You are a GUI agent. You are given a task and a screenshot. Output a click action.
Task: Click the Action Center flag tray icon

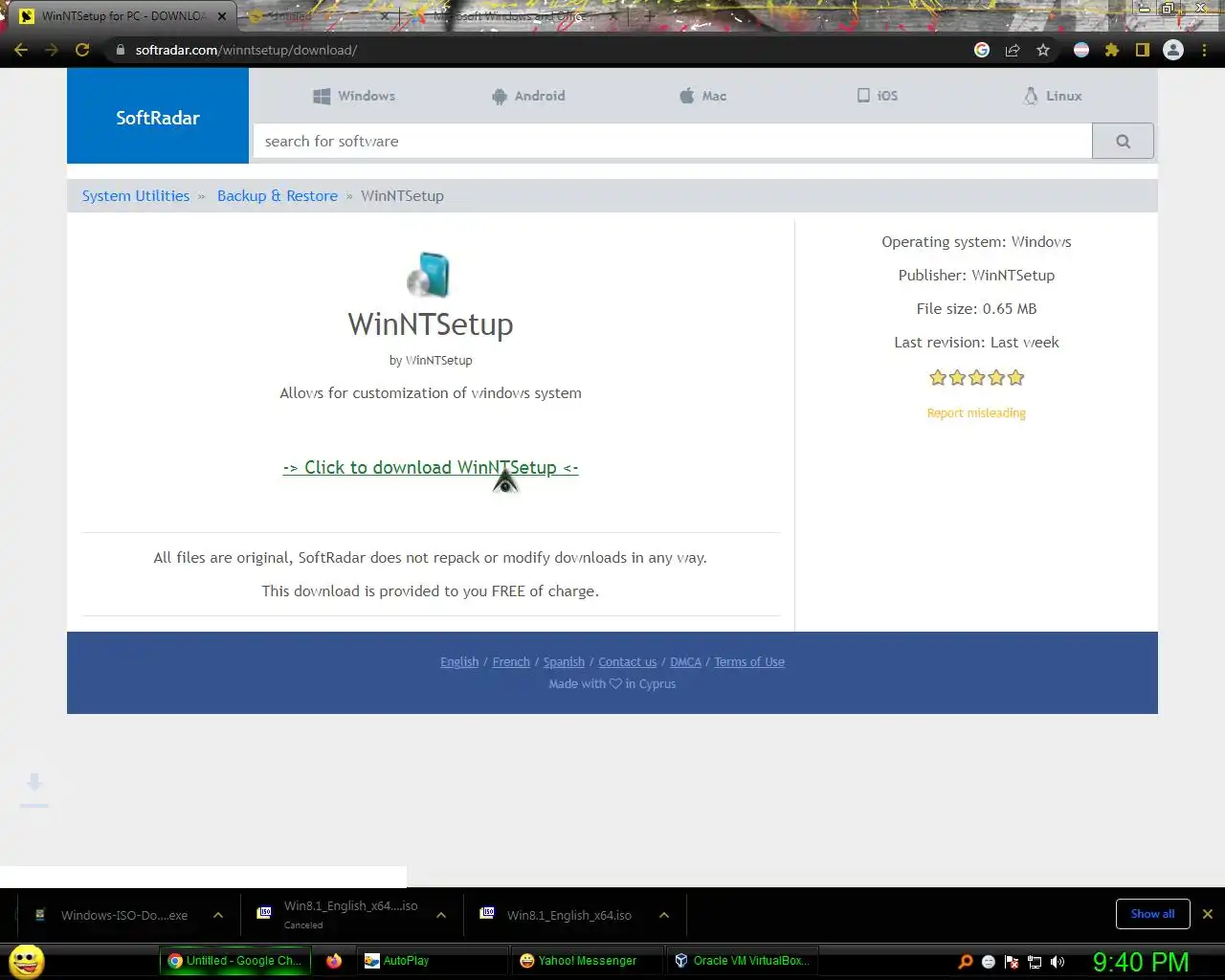(1012, 962)
